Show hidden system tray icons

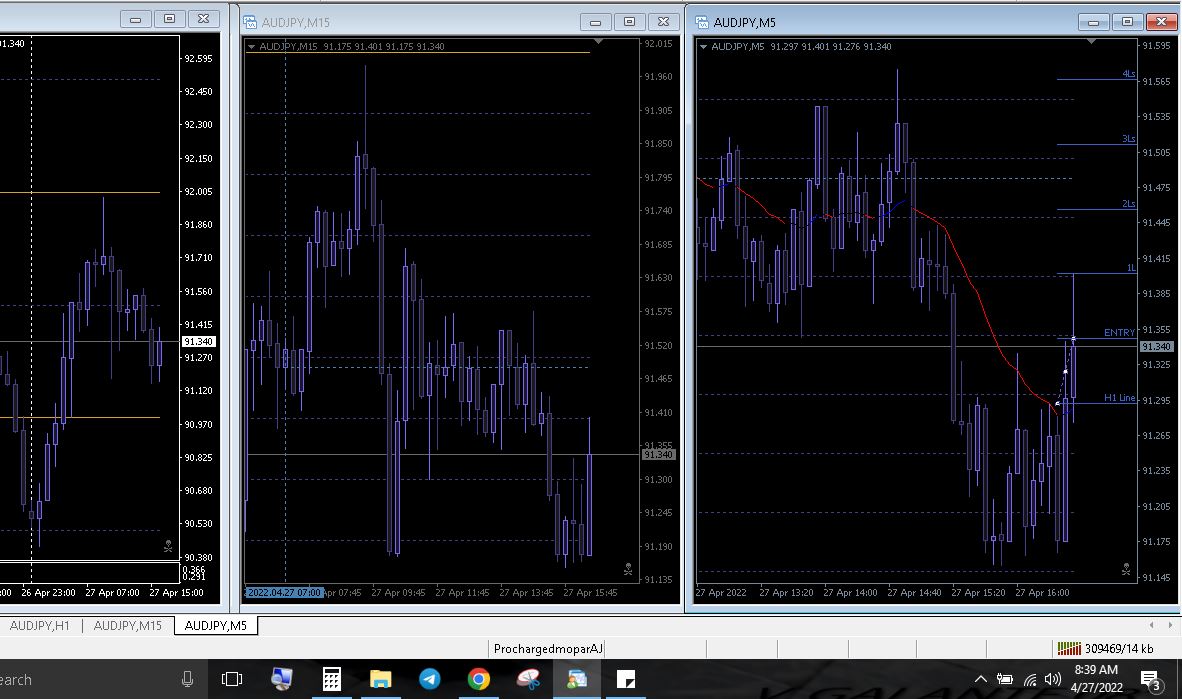point(980,680)
